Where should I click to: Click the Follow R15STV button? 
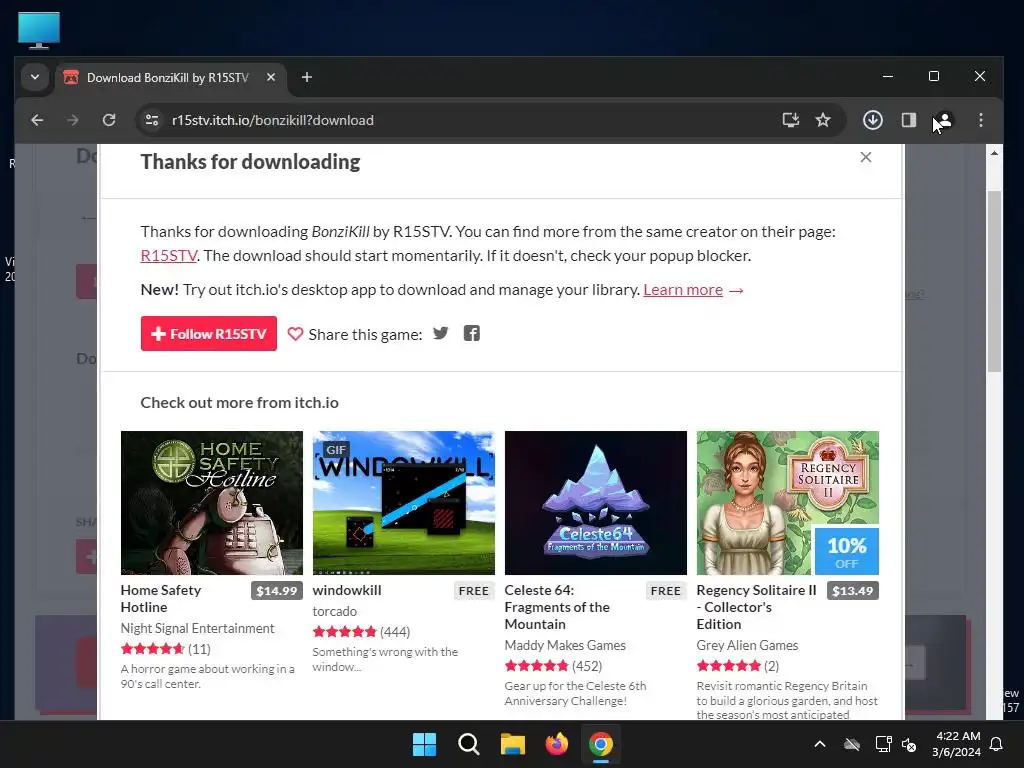208,334
